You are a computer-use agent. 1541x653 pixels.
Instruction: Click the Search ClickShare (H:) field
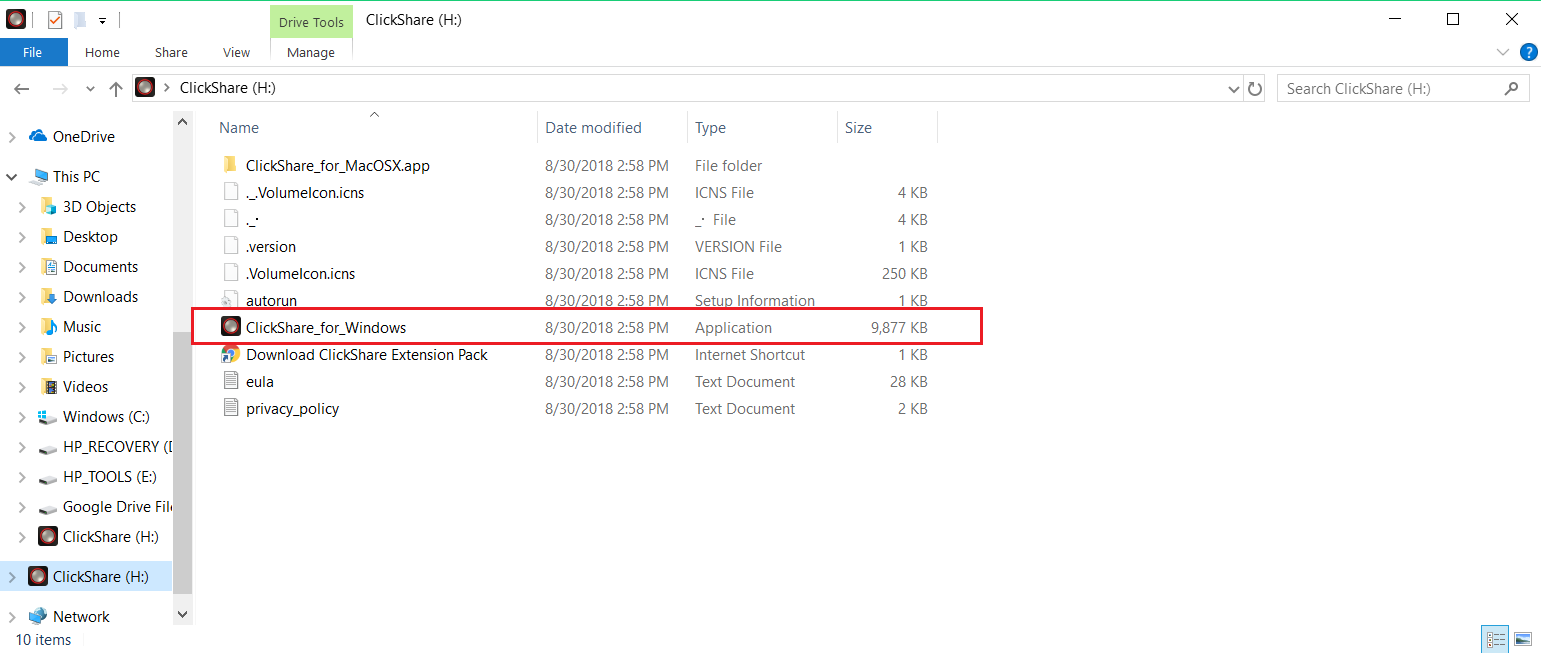1403,88
